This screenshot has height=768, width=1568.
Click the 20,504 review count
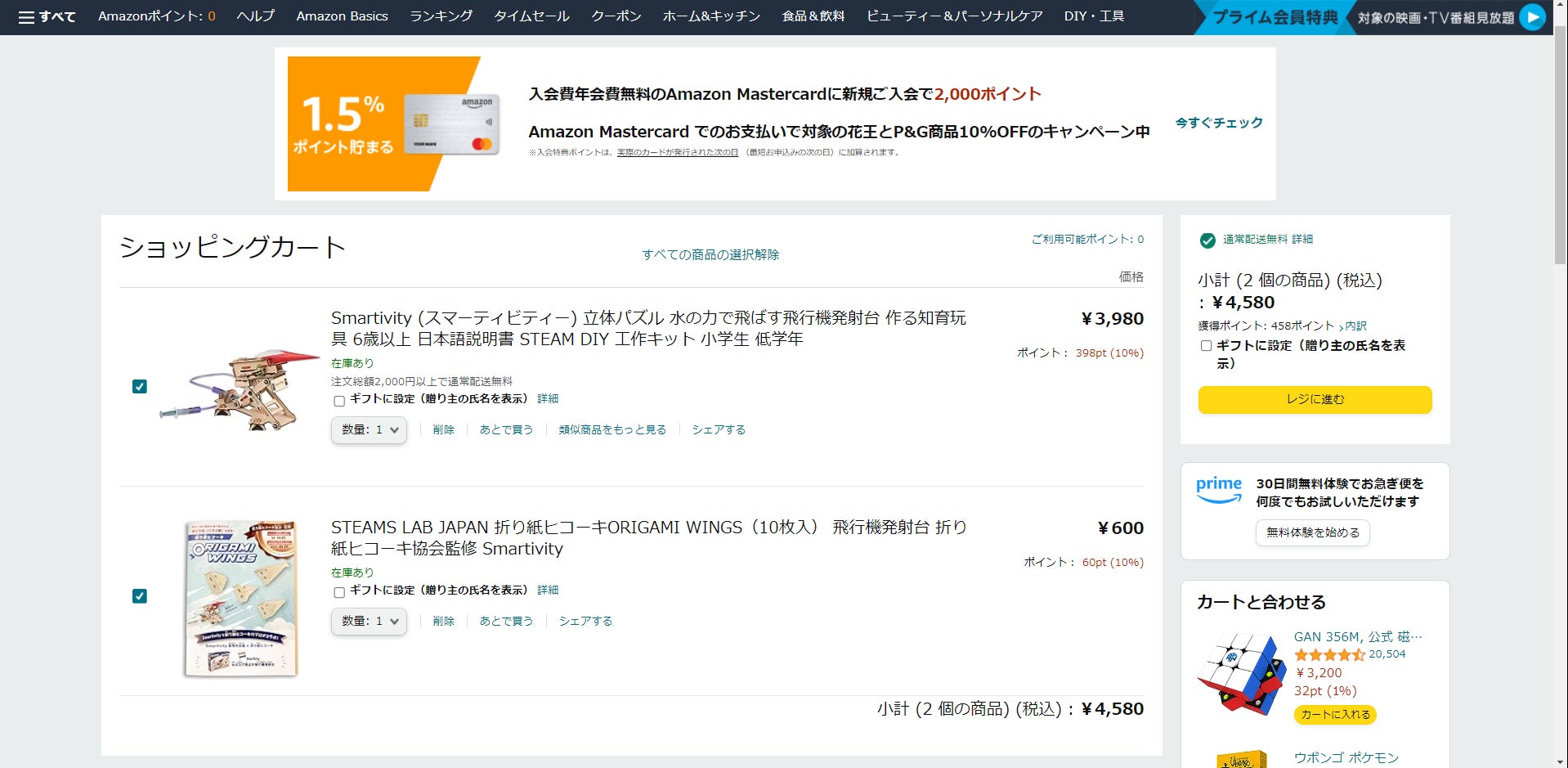(1387, 654)
